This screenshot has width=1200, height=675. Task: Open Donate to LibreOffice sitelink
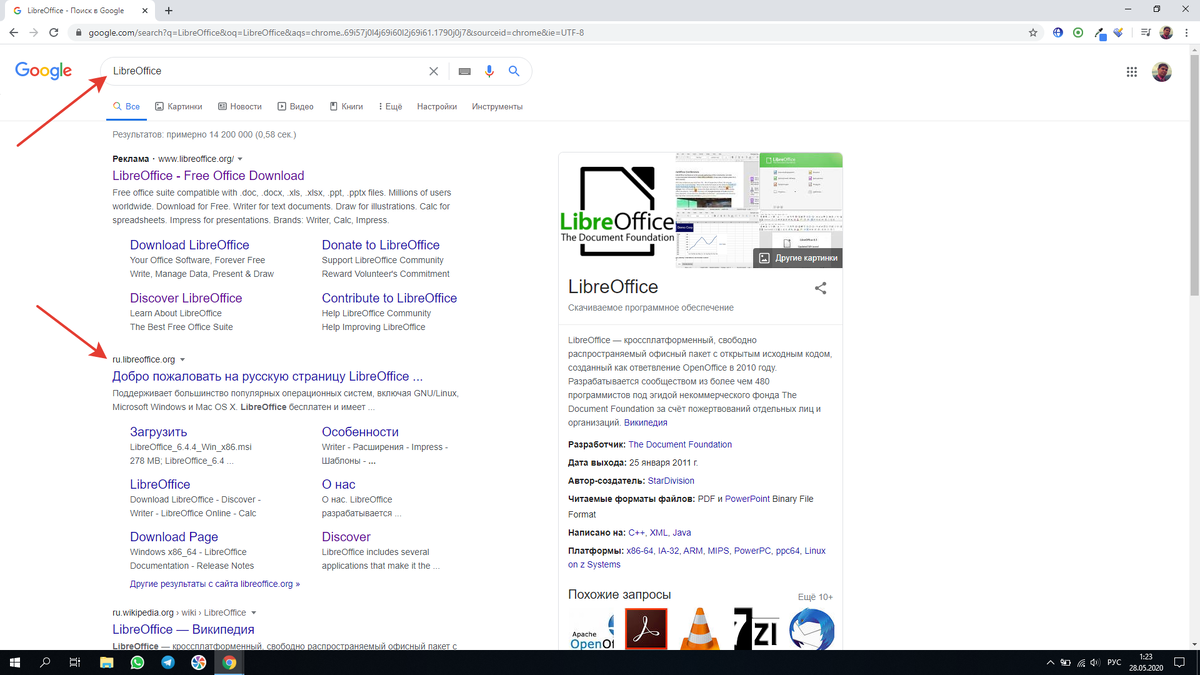tap(381, 245)
